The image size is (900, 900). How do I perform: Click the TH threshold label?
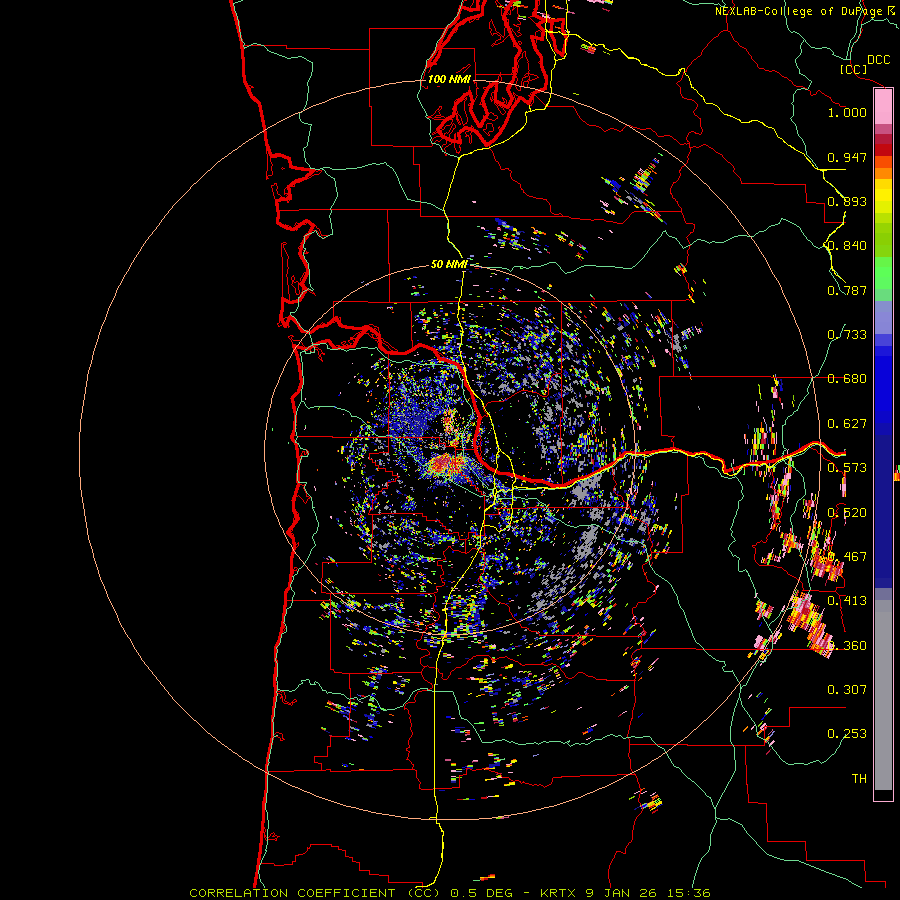coord(859,779)
